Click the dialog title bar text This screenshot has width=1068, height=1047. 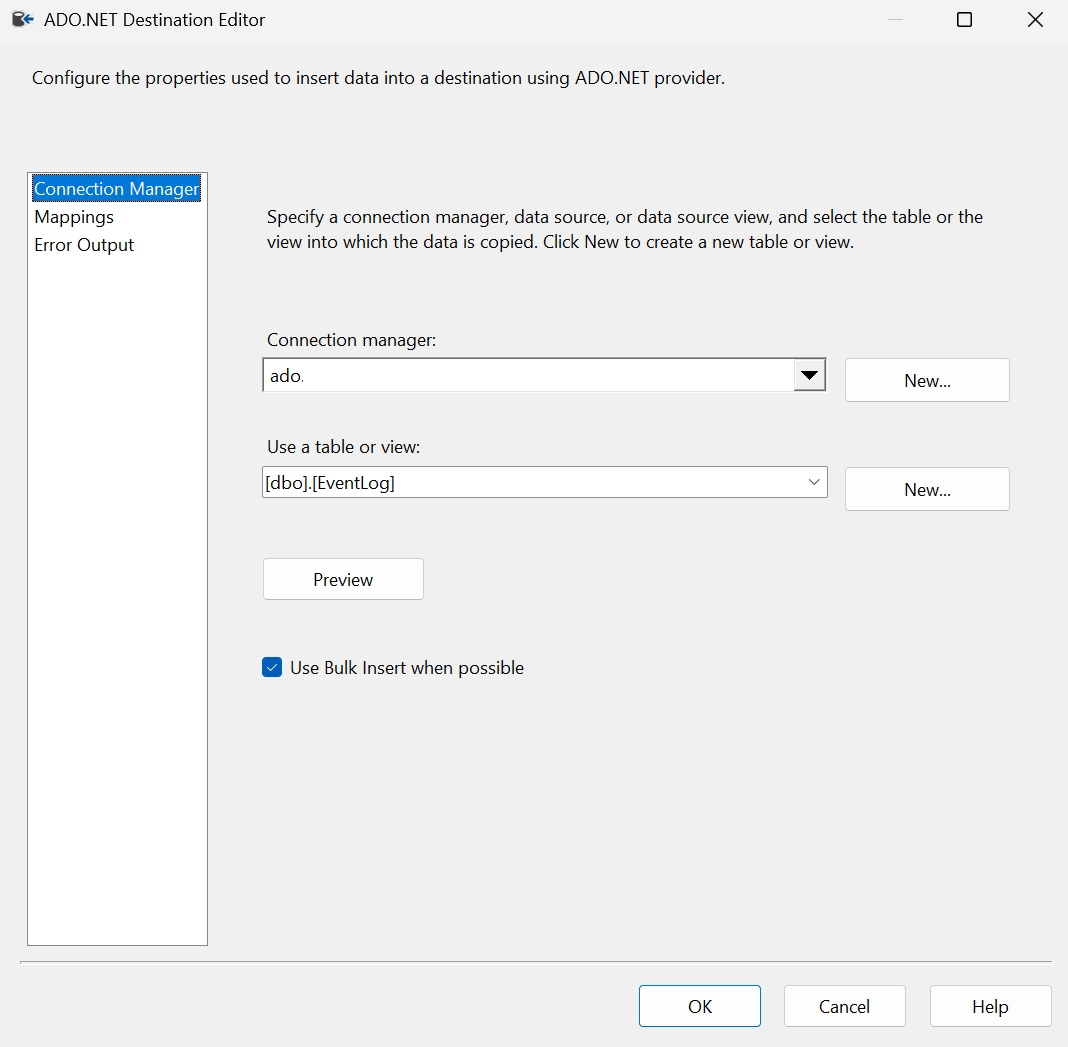pos(154,19)
